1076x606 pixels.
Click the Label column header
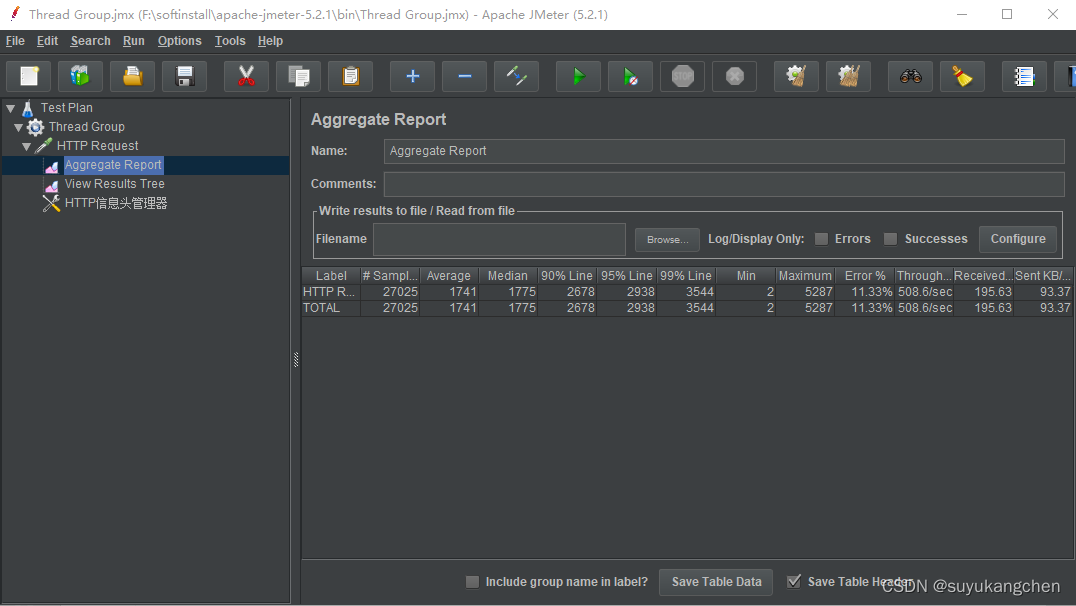(x=331, y=275)
